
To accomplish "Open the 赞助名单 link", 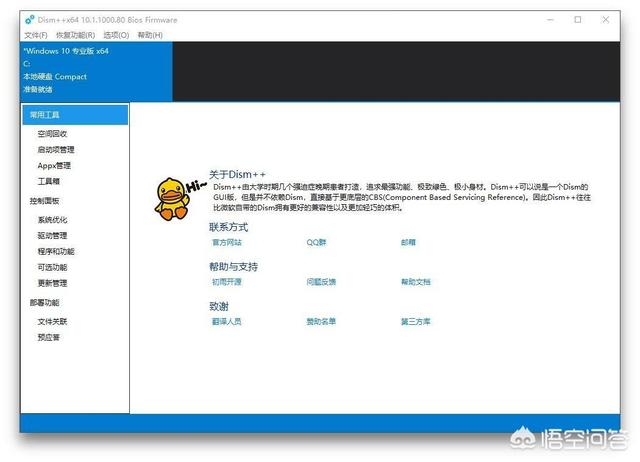I will tap(321, 322).
